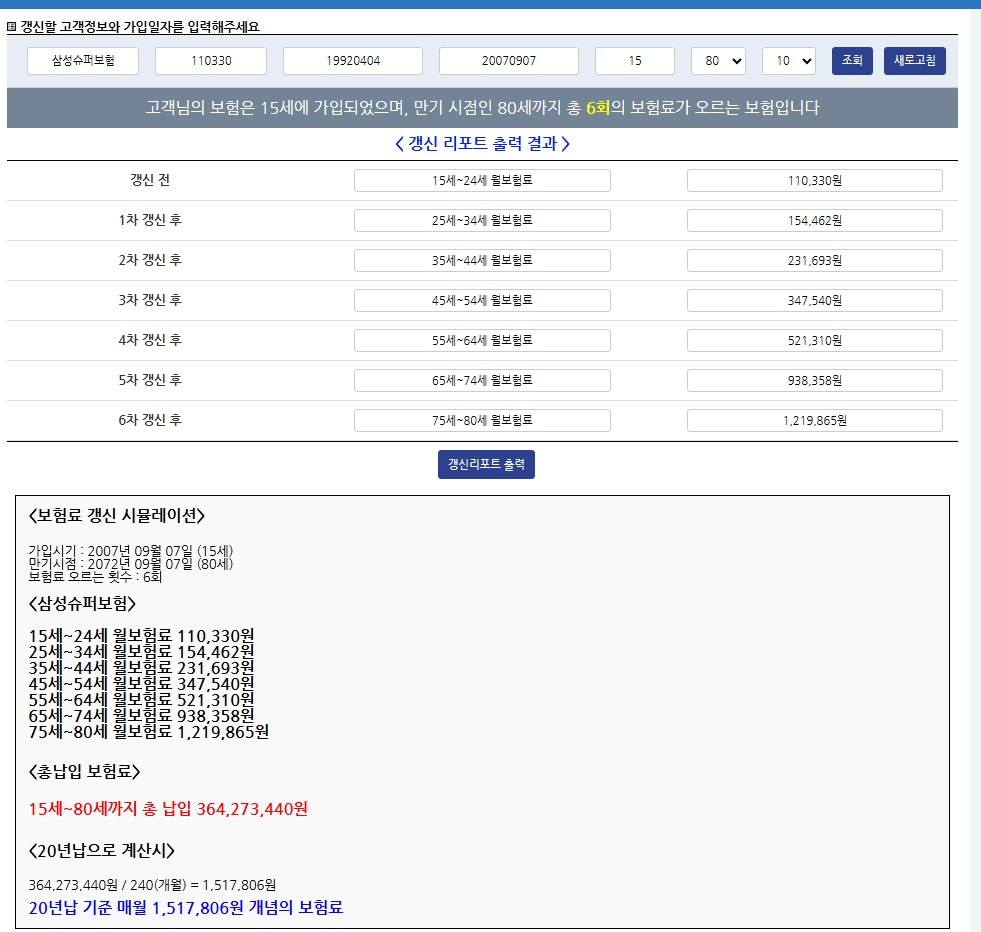
Task: Select the 65세~74세 월보험료 field
Action: pos(482,381)
